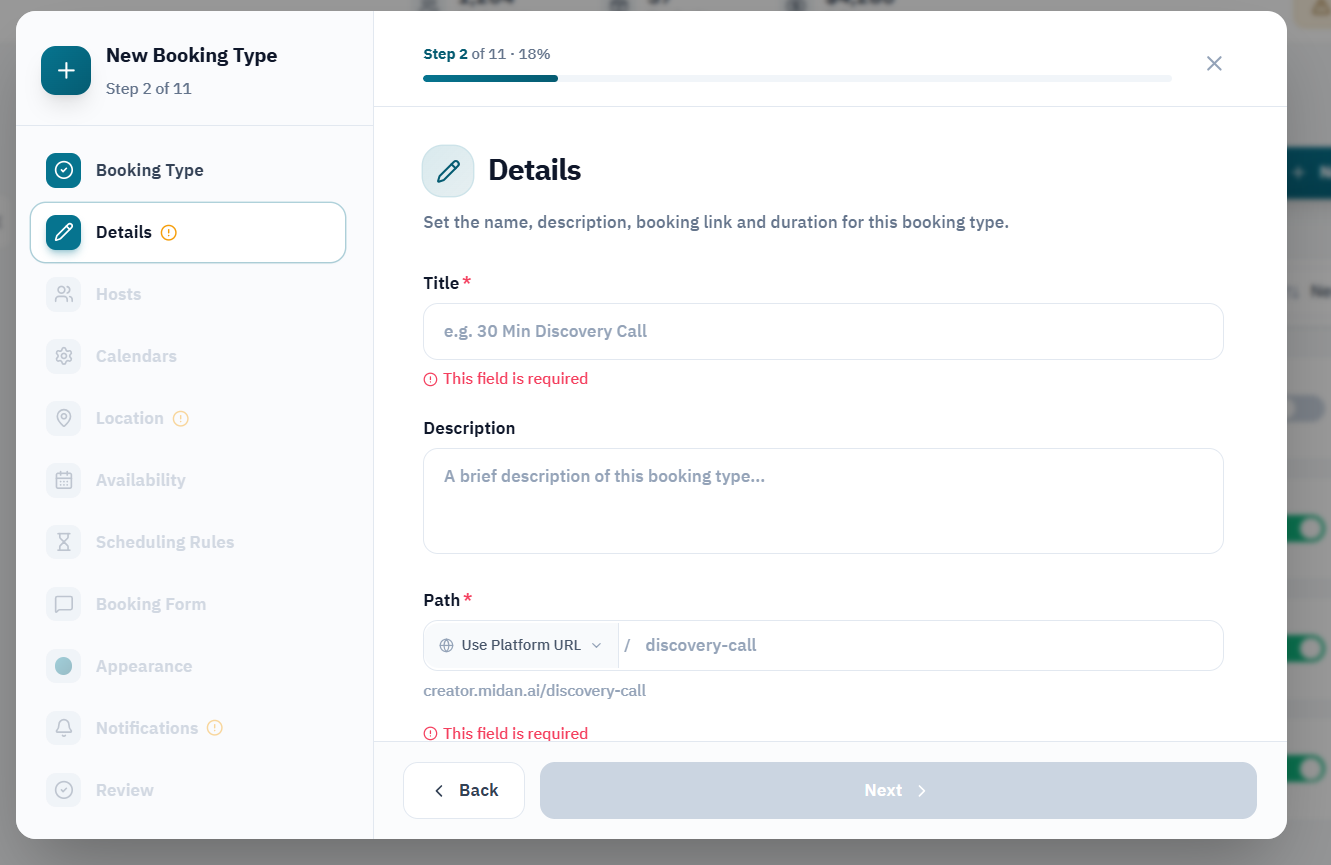Go back with the Back button
The height and width of the screenshot is (865, 1331).
coord(464,790)
